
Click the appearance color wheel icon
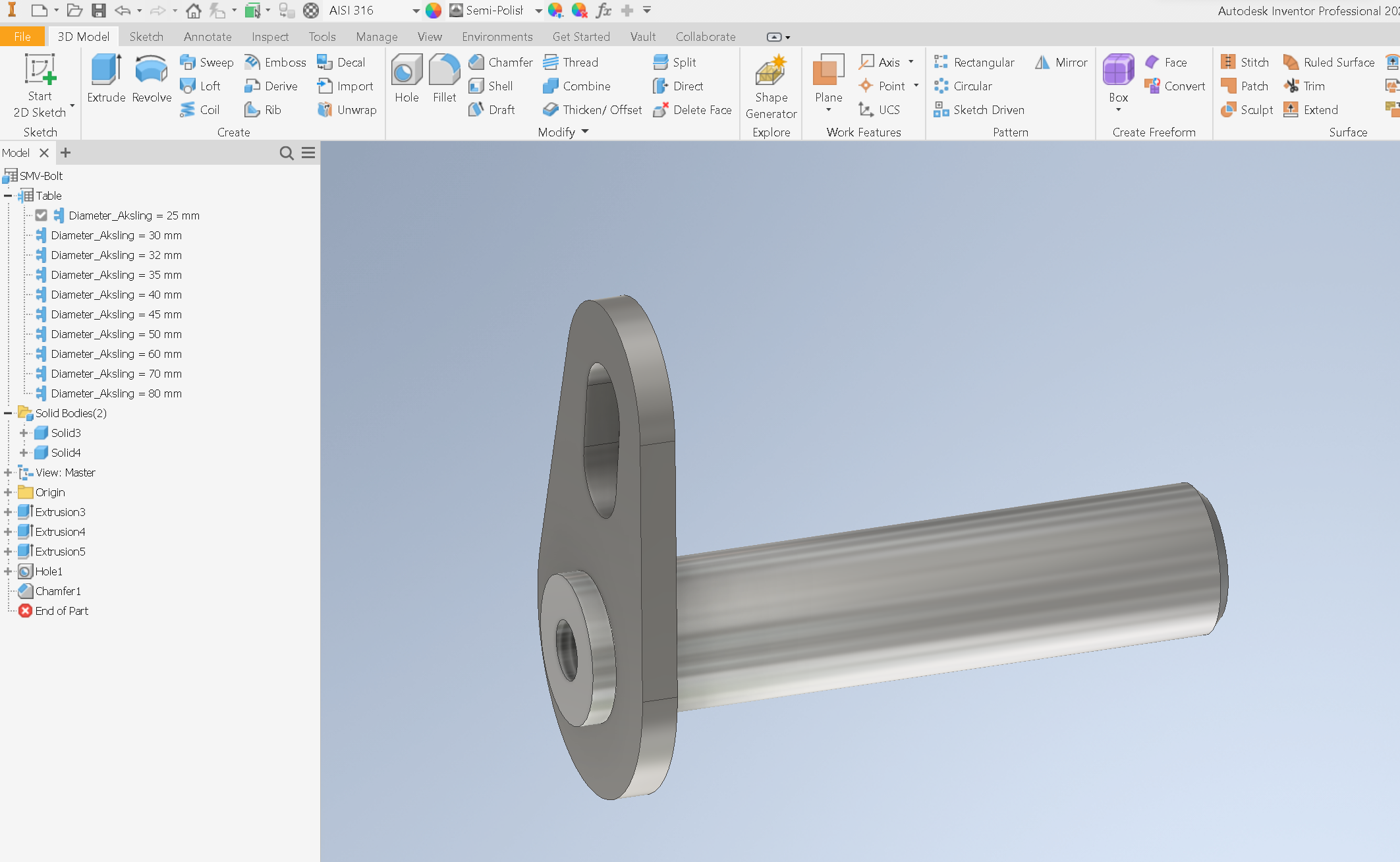(434, 11)
